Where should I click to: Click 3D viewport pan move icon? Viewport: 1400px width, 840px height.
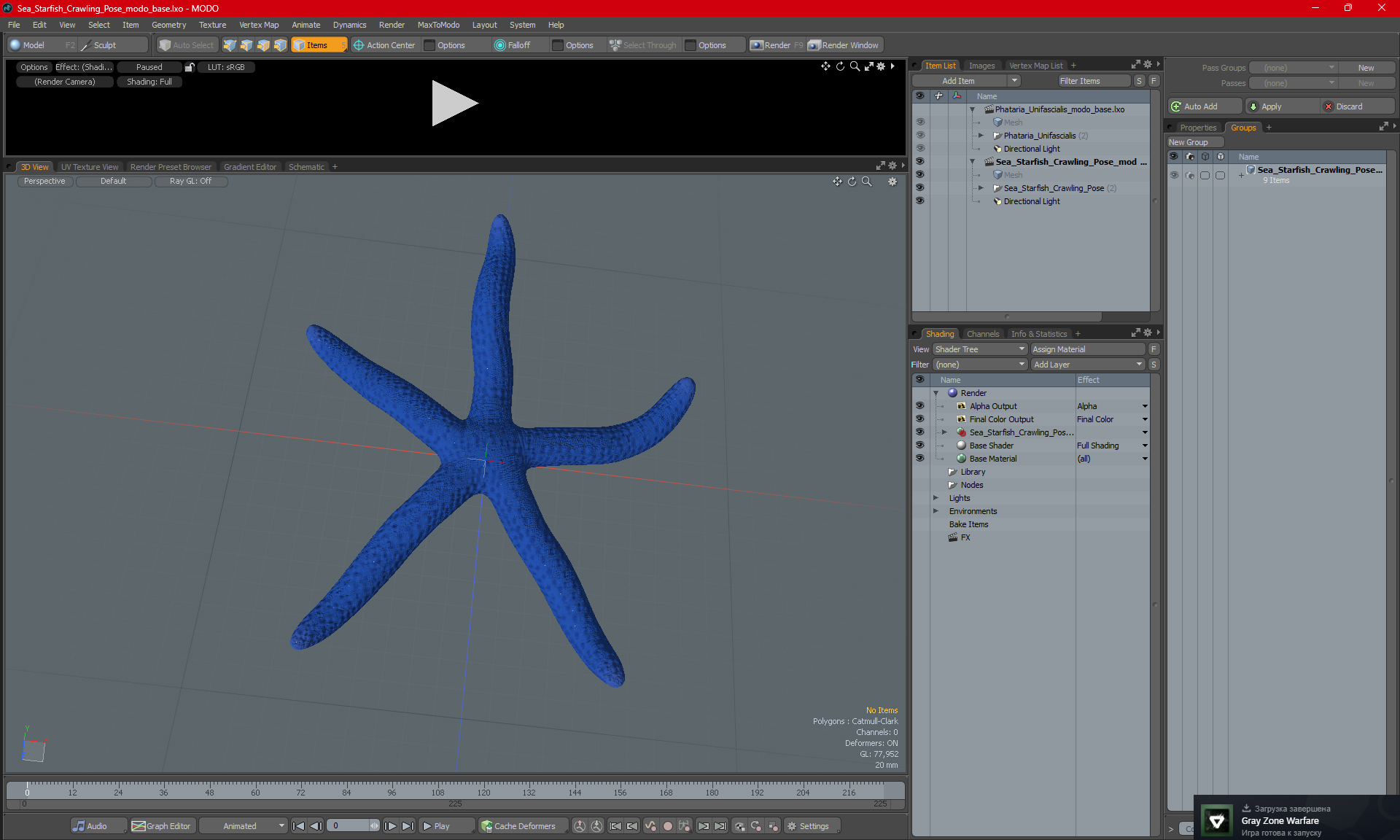[837, 182]
